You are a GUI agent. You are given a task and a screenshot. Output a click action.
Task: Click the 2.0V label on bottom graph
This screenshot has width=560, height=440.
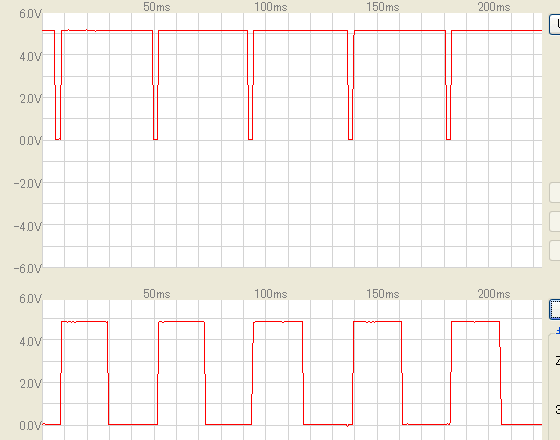coord(31,384)
